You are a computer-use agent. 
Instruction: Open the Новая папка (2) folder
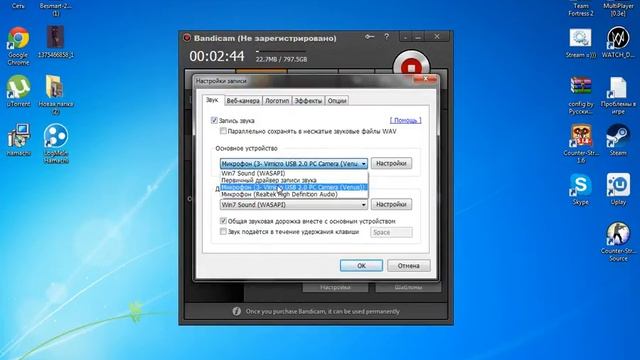56,94
